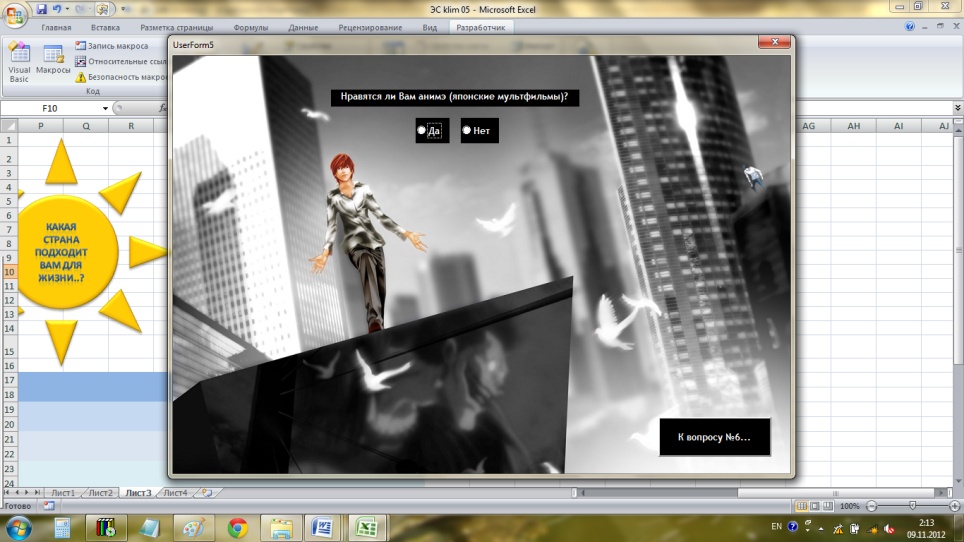The image size is (964, 542).
Task: Select column header AH
Action: click(x=854, y=126)
